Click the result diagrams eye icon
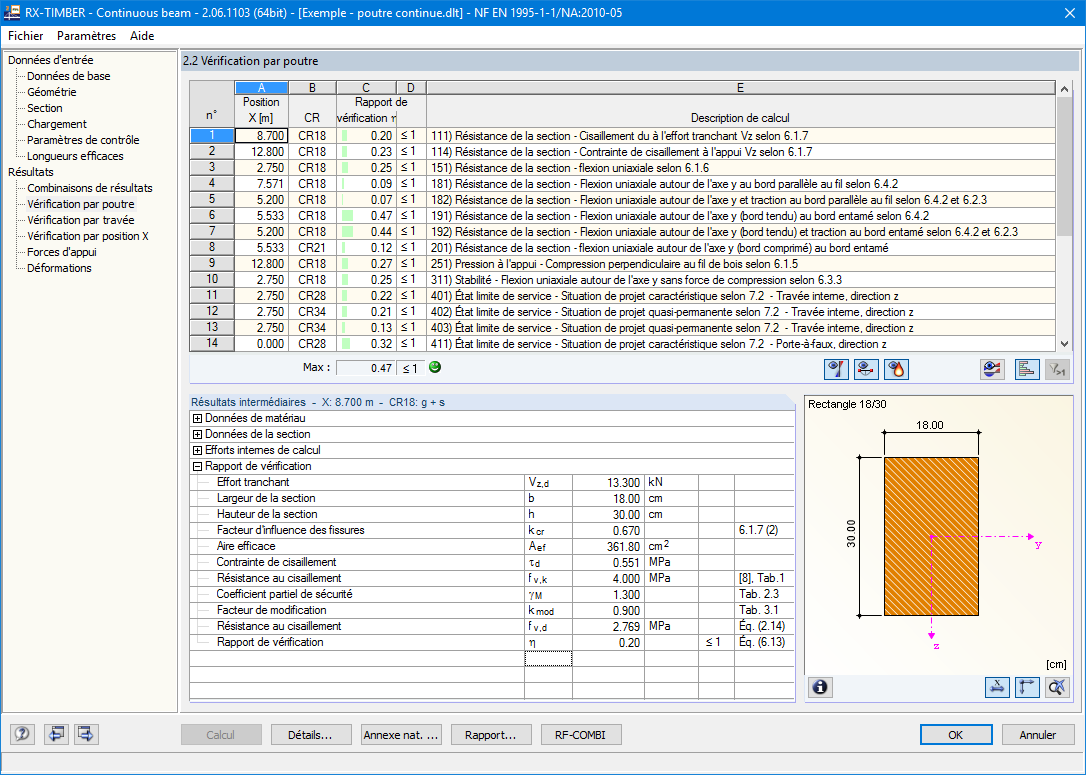Viewport: 1086px width, 775px height. click(x=993, y=369)
